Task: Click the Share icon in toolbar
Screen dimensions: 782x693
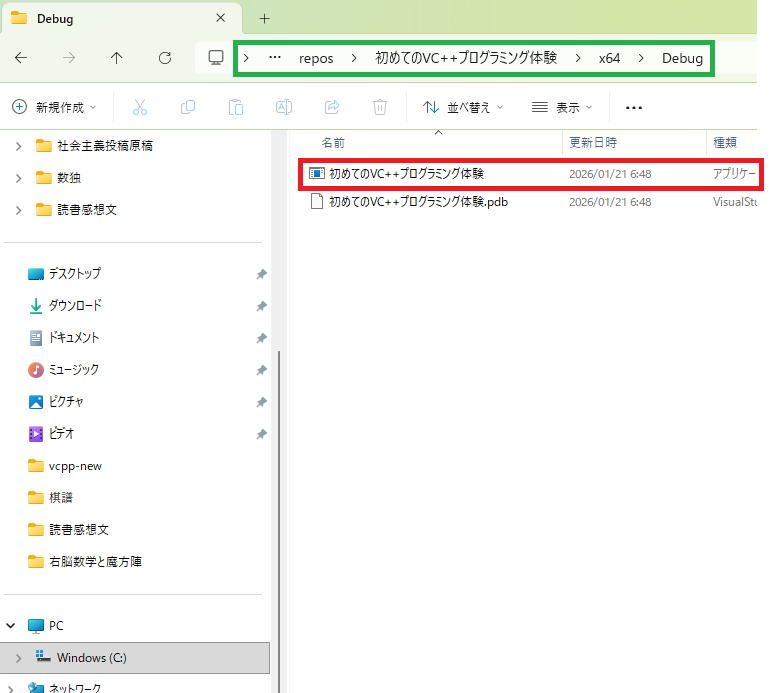Action: point(332,107)
